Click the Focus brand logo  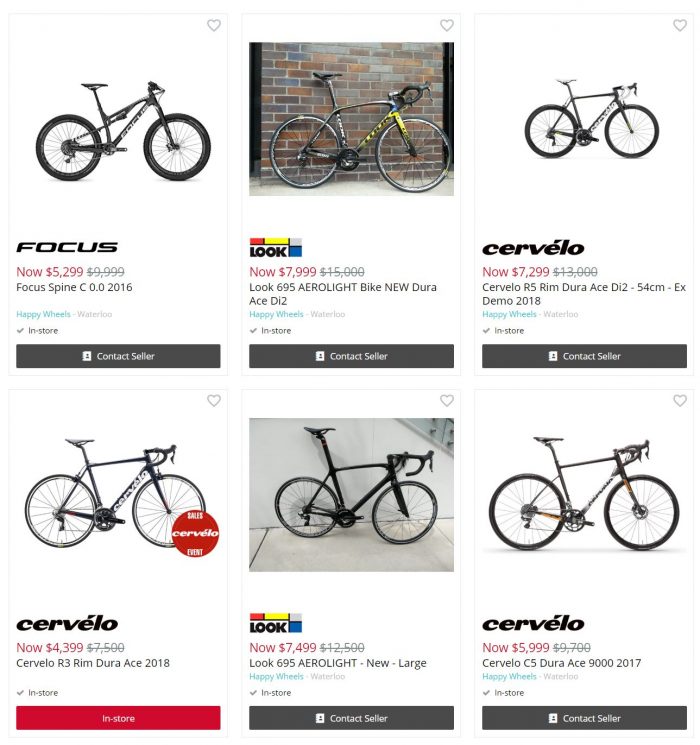pos(67,248)
